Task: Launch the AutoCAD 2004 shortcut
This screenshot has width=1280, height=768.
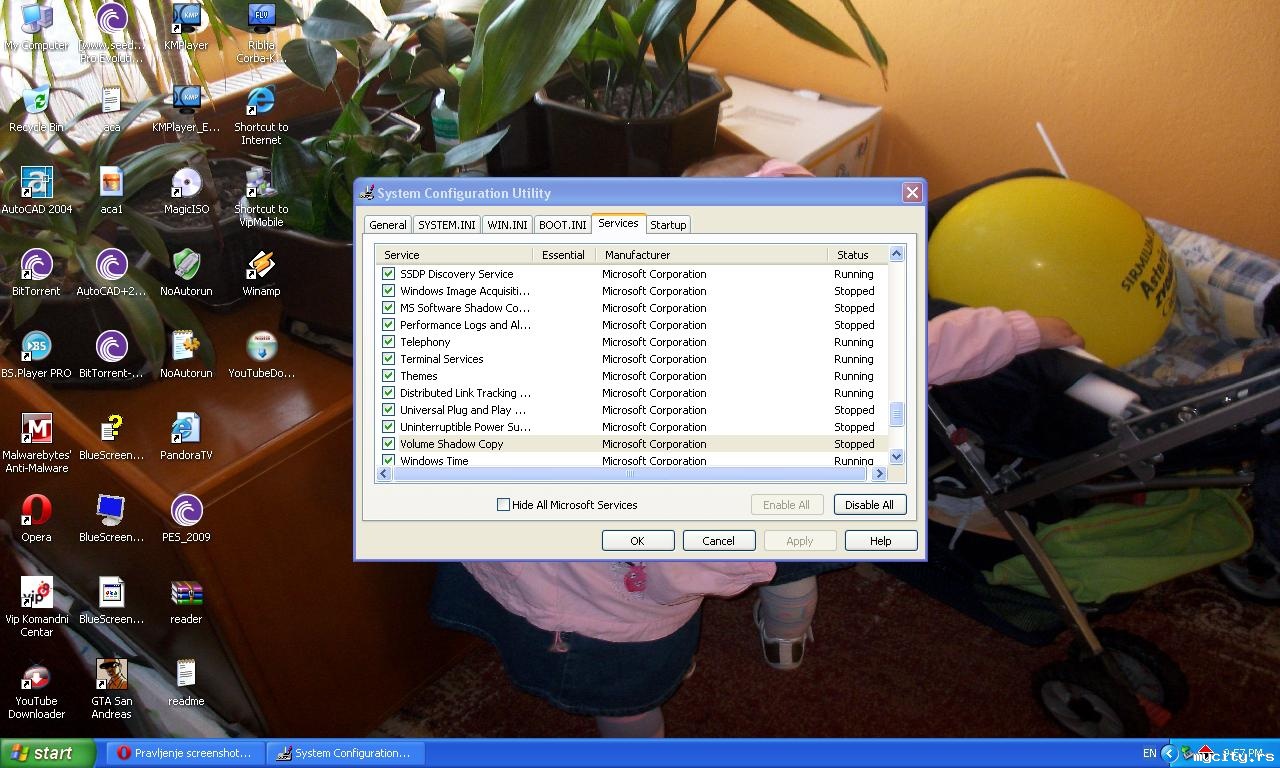Action: pos(37,190)
